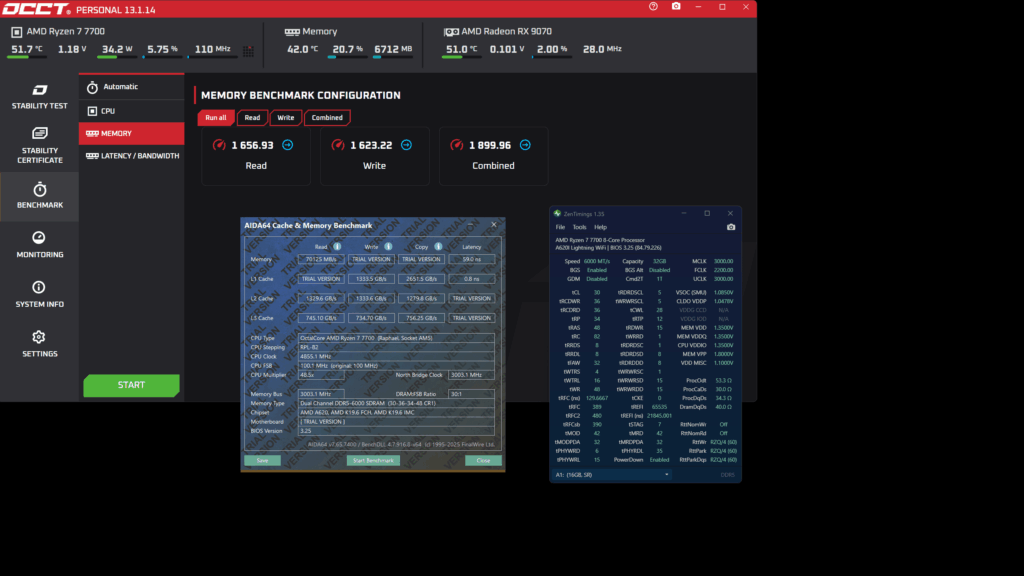Click ZenTimings tREFI value 65535
This screenshot has height=576, width=1024.
pos(660,407)
